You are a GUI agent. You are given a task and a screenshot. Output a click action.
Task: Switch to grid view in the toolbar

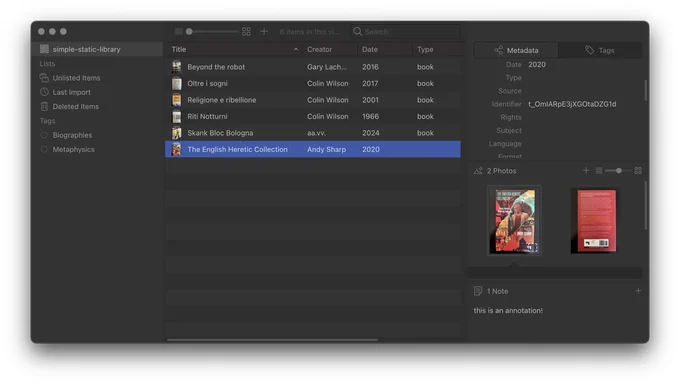[x=246, y=32]
